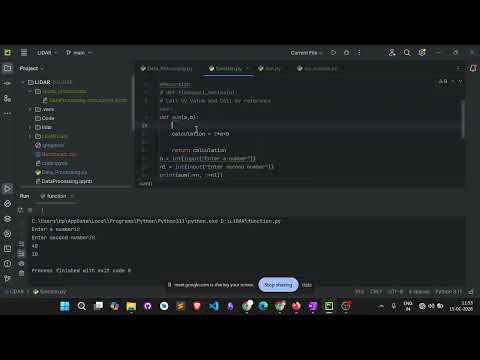480x360 pixels.
Task: Click function.py breadcrumb in status bar
Action: pos(50,292)
